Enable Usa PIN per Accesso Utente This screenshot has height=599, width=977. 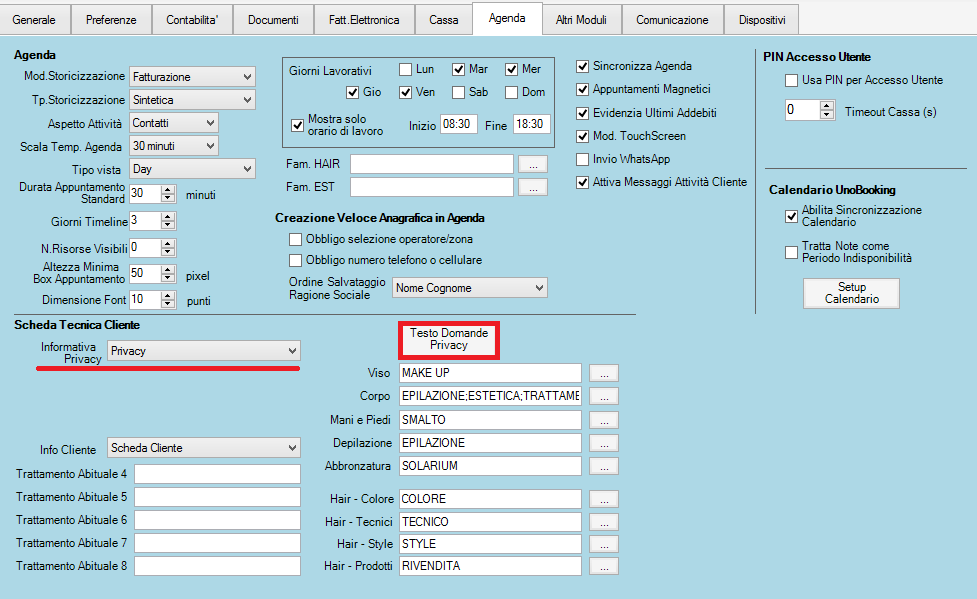pyautogui.click(x=792, y=80)
